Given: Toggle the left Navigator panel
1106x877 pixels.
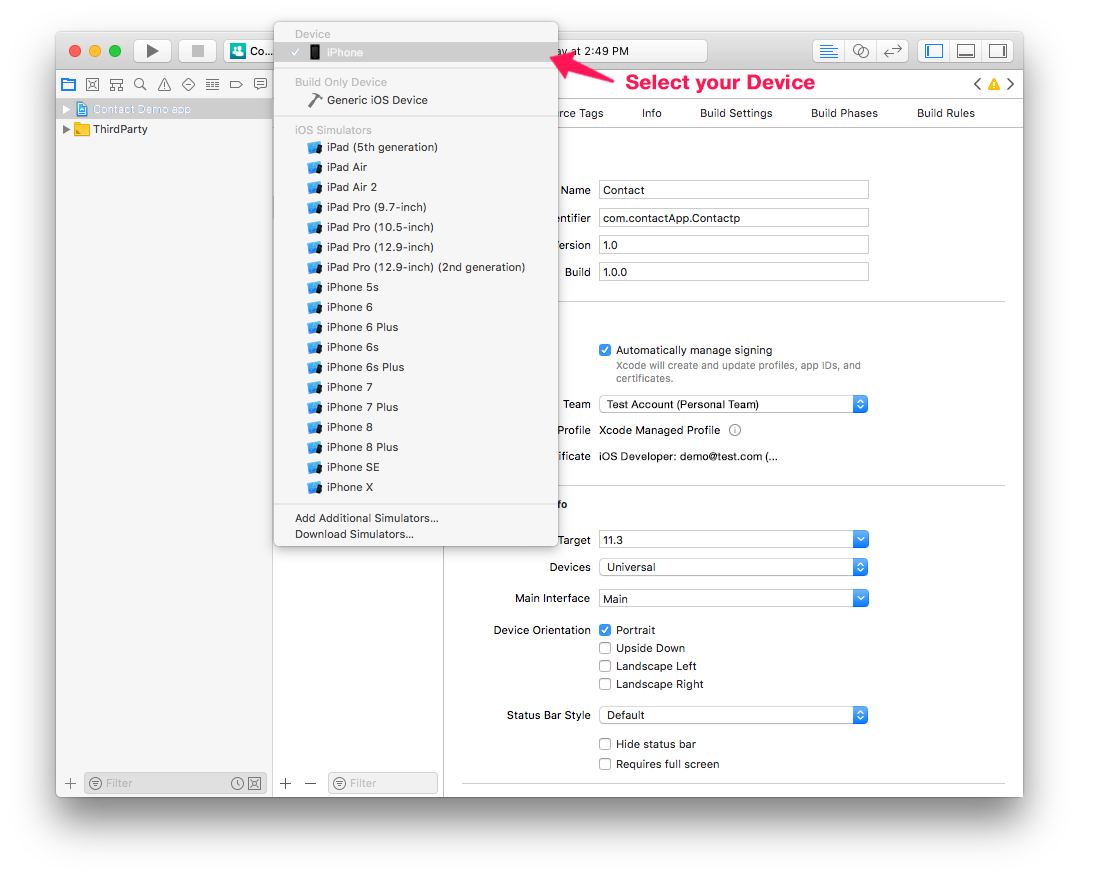Looking at the screenshot, I should 934,51.
